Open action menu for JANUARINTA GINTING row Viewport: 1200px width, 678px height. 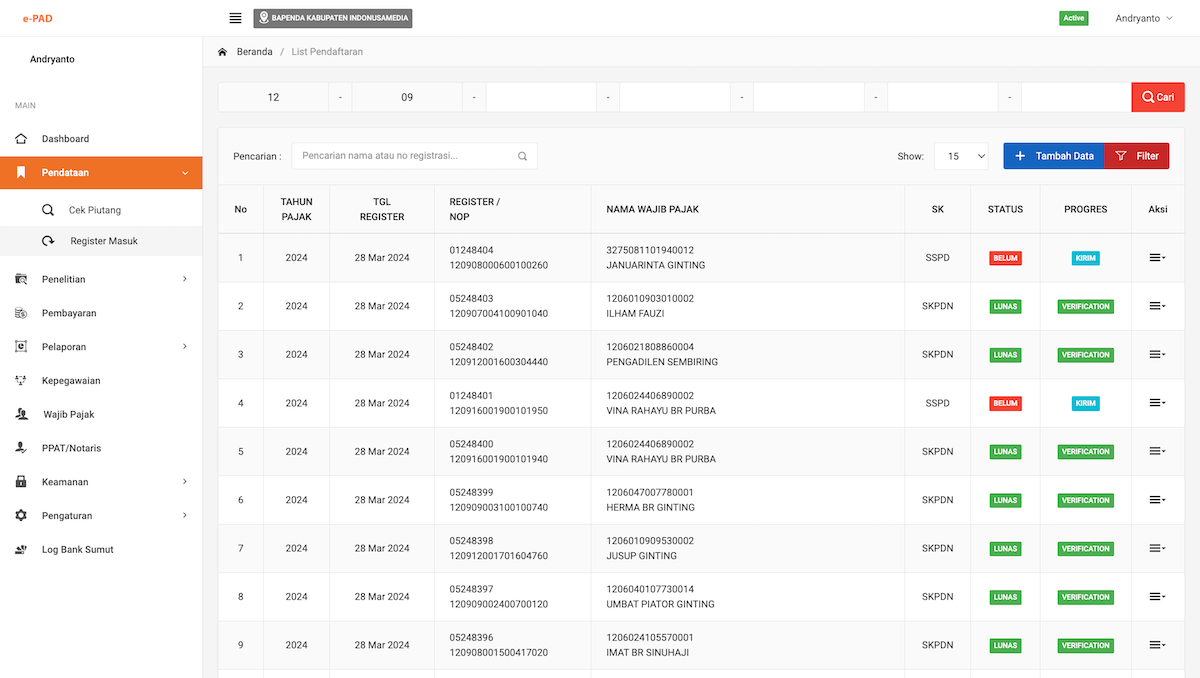click(1157, 258)
